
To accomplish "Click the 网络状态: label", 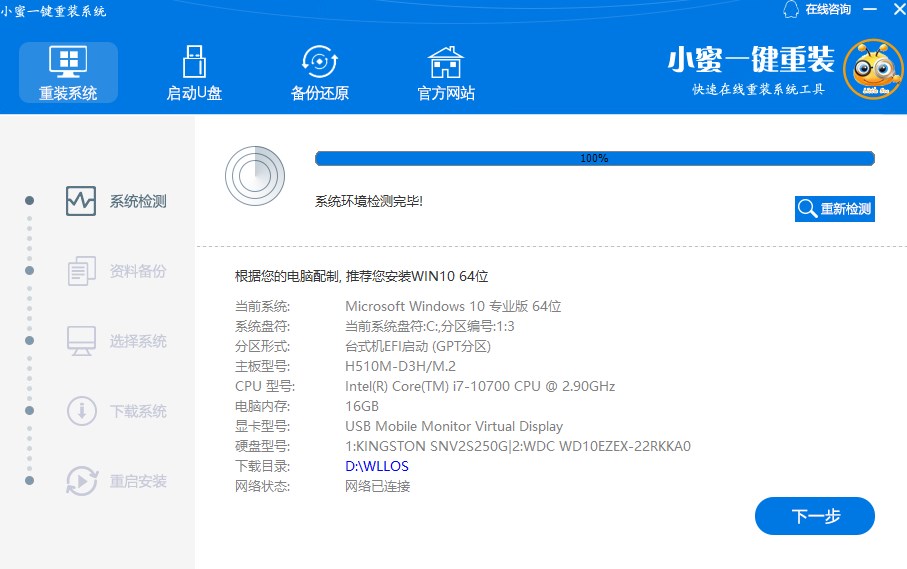I will [262, 486].
